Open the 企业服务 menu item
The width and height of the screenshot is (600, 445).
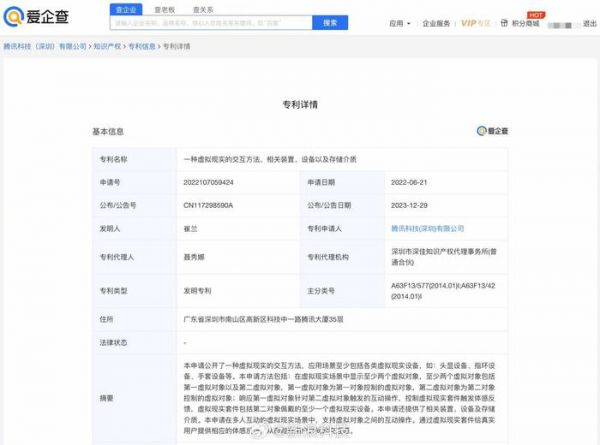point(438,22)
